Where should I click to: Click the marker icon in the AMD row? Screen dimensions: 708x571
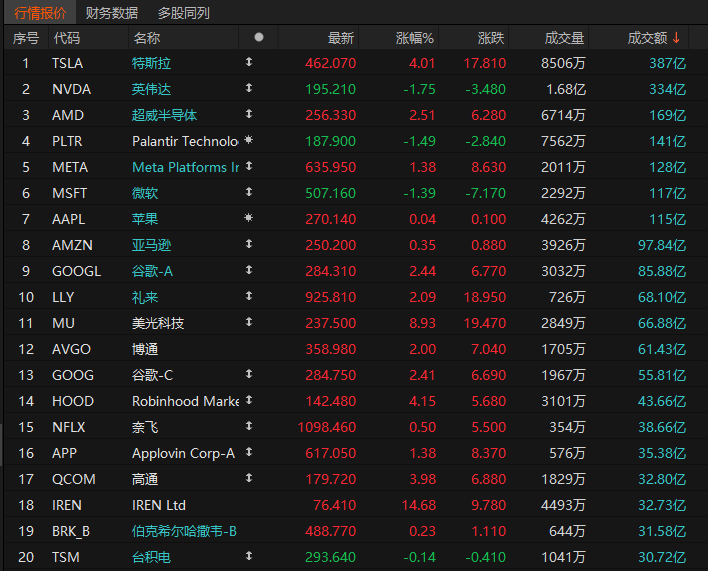(x=249, y=114)
